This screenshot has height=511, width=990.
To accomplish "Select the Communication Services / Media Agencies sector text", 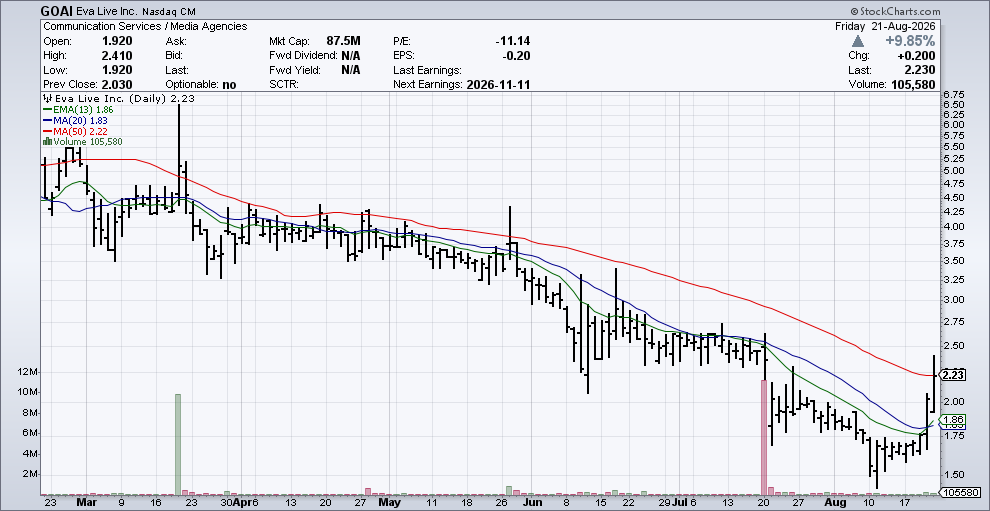I will [145, 27].
